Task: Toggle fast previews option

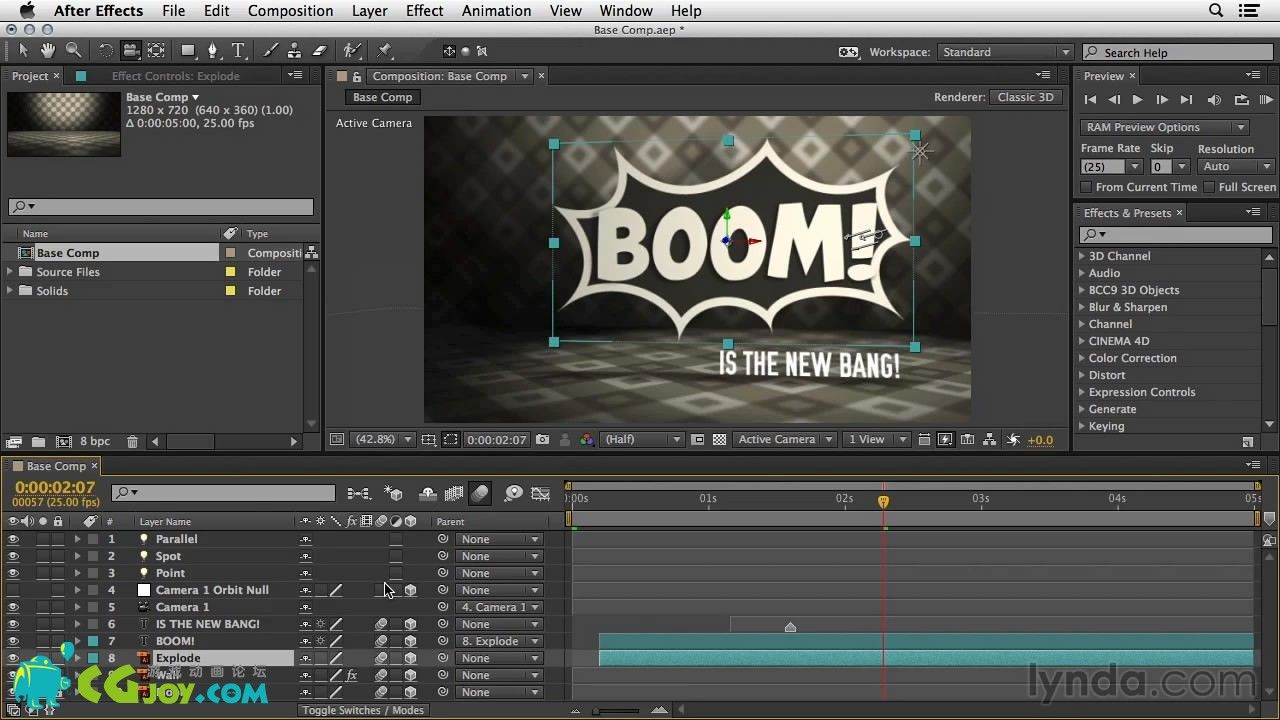Action: click(x=945, y=439)
